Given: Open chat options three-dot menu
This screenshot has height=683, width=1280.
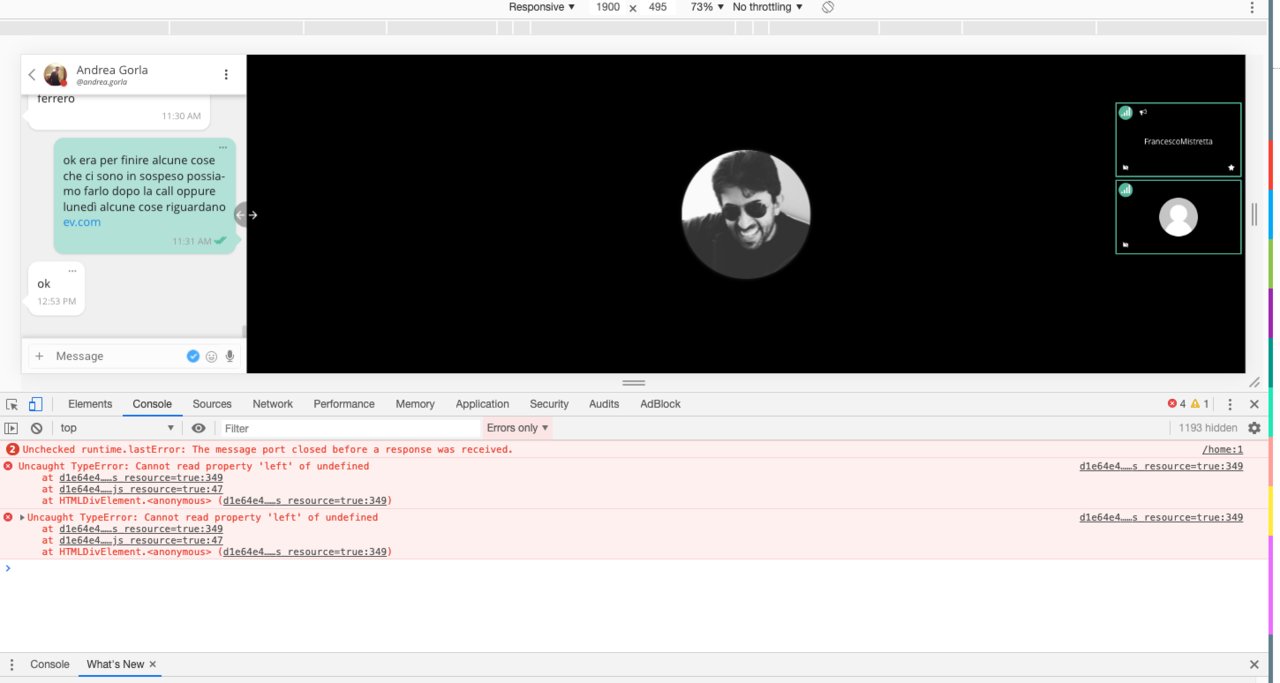Looking at the screenshot, I should 226,75.
